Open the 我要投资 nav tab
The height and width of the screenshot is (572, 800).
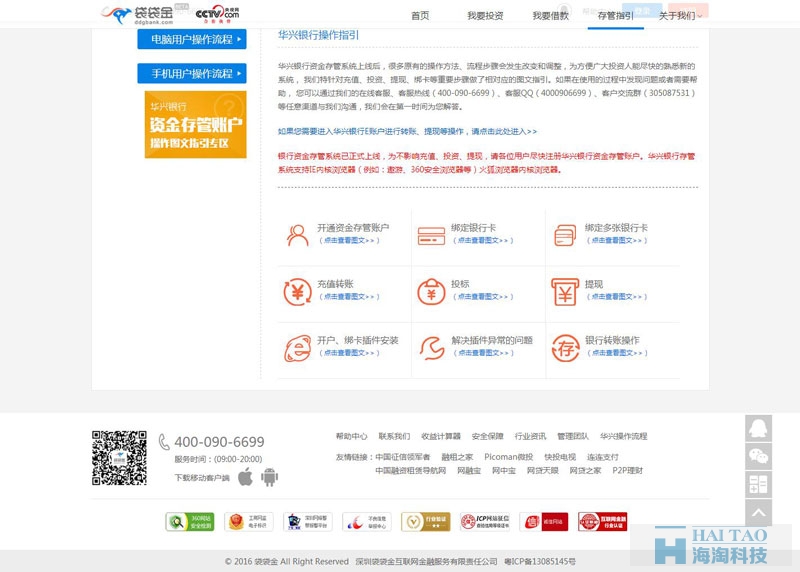tap(485, 16)
